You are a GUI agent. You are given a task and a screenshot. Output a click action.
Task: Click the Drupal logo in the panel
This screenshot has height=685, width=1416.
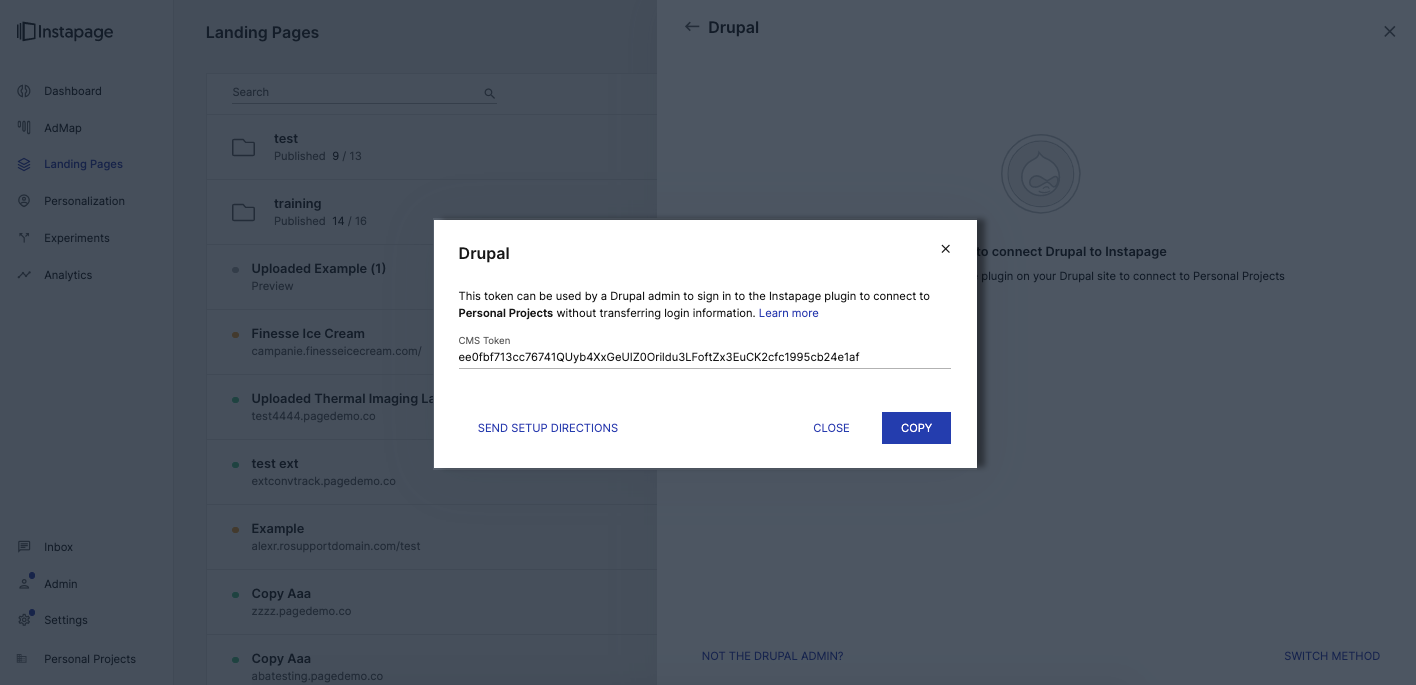[x=1040, y=175]
